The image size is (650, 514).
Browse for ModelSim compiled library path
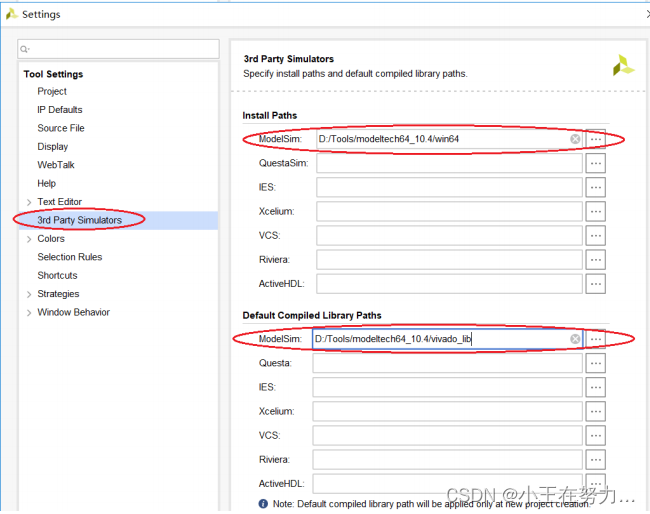click(x=595, y=339)
